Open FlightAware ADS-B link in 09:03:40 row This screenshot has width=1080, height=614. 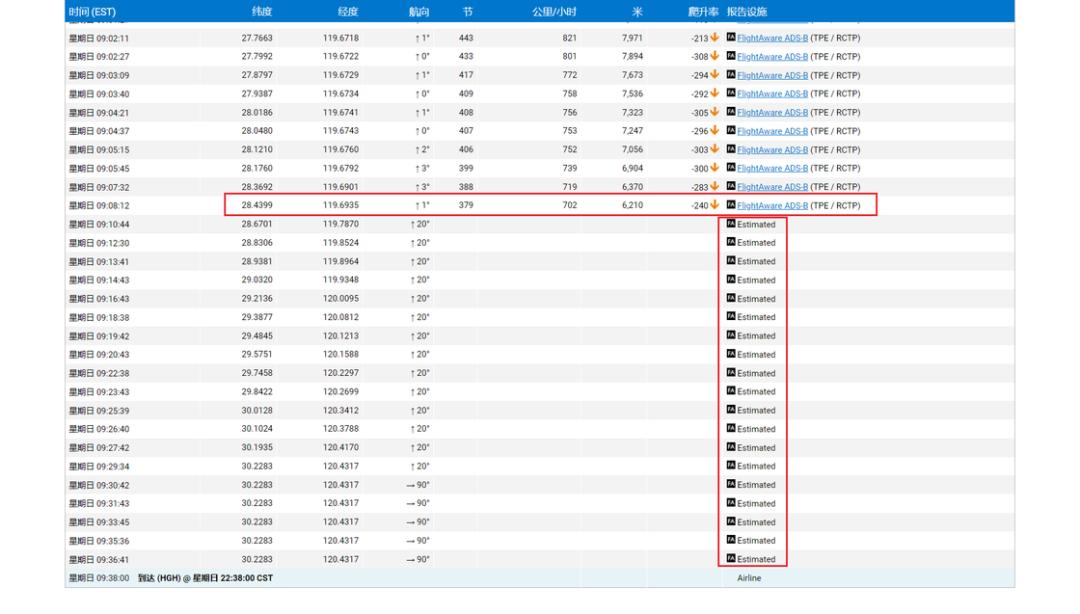(772, 94)
